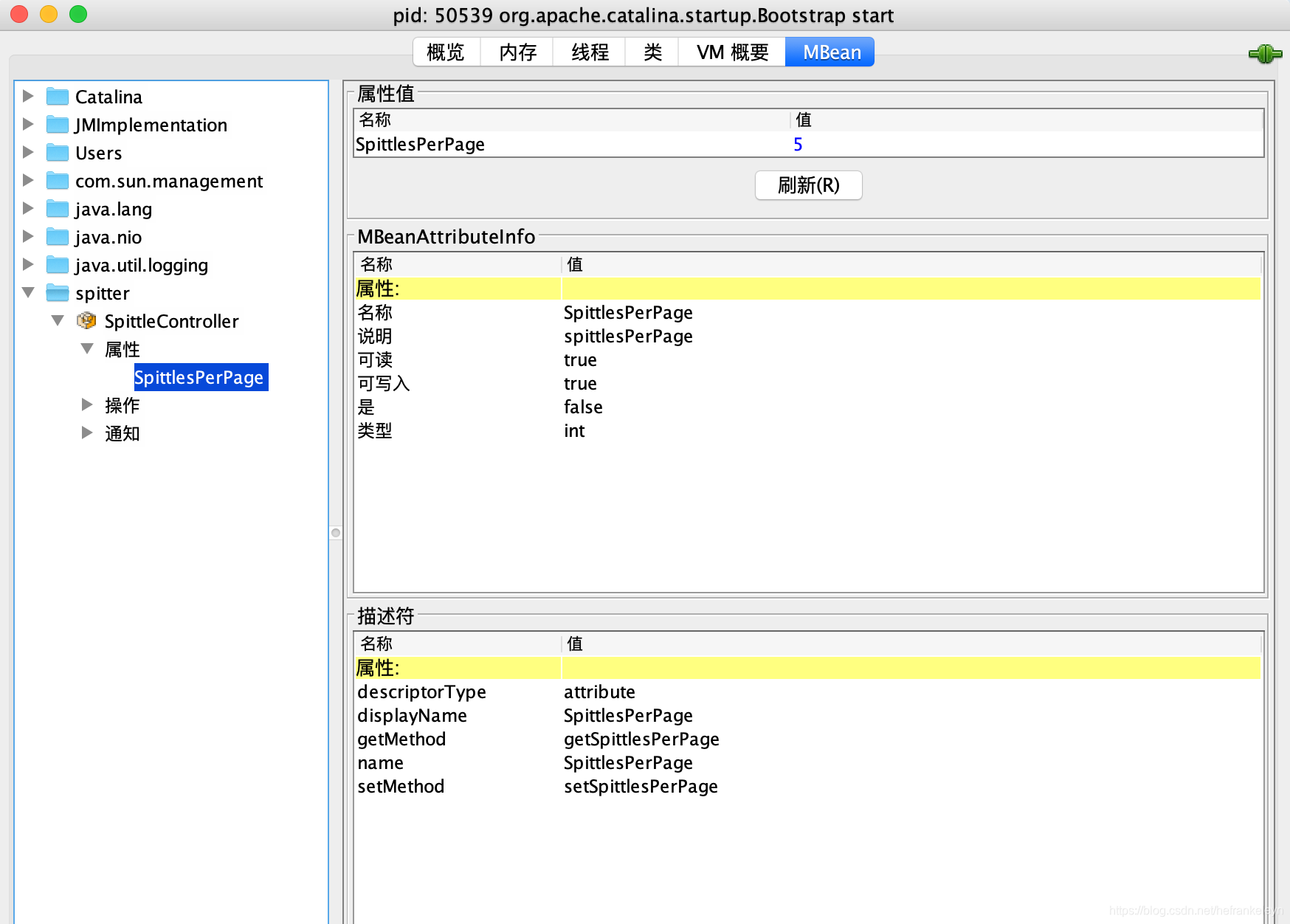Expand the 通知 notifications node
The width and height of the screenshot is (1290, 924).
point(87,432)
